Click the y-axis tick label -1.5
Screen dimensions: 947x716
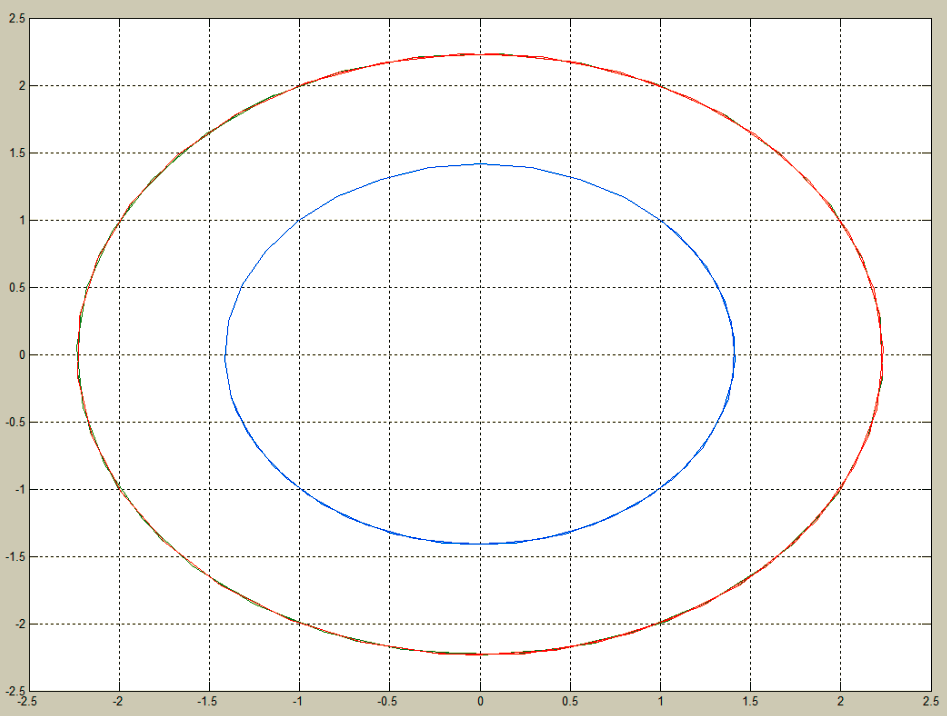point(16,557)
